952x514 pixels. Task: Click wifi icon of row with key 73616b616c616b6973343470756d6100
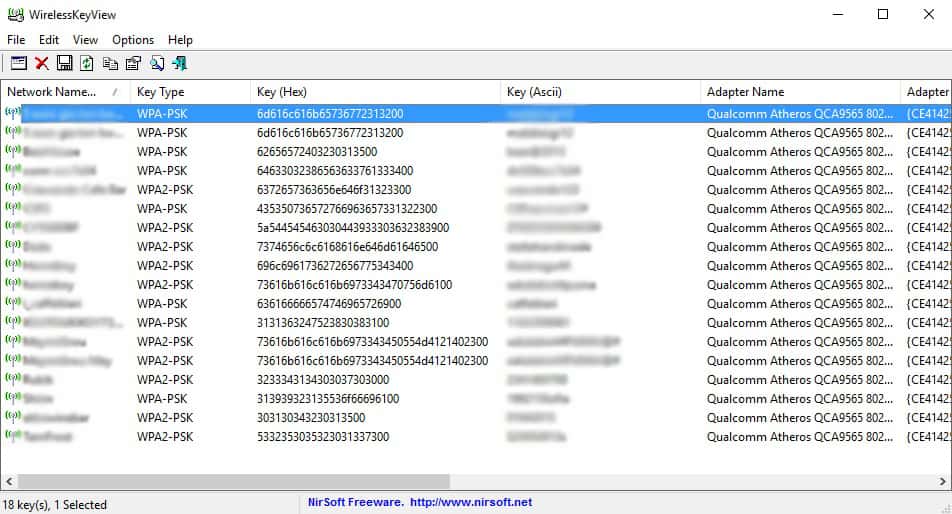coord(13,283)
